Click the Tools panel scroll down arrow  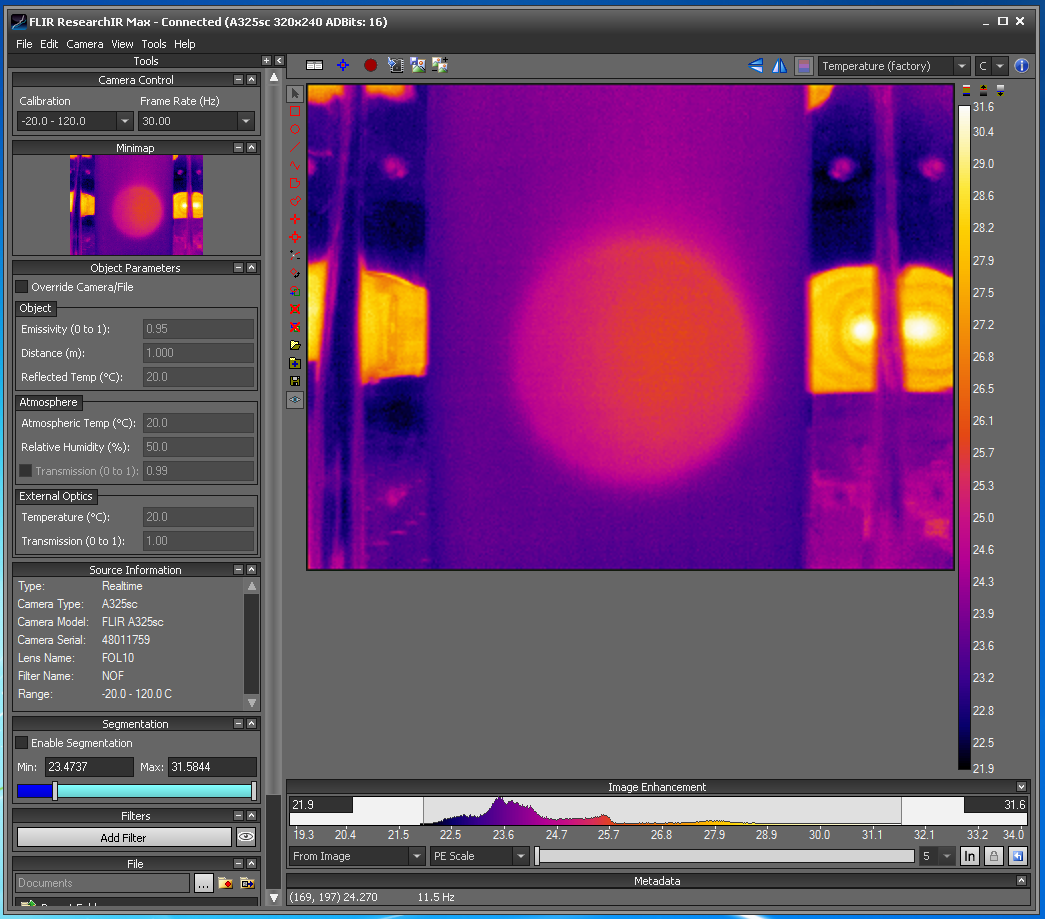273,898
